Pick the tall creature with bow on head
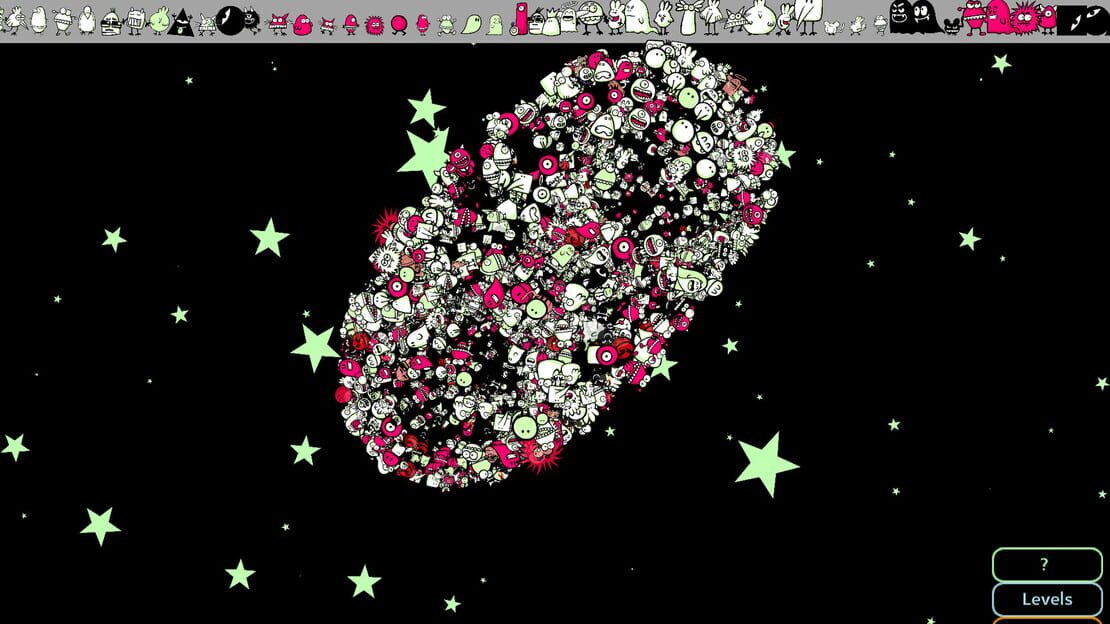 click(x=687, y=18)
